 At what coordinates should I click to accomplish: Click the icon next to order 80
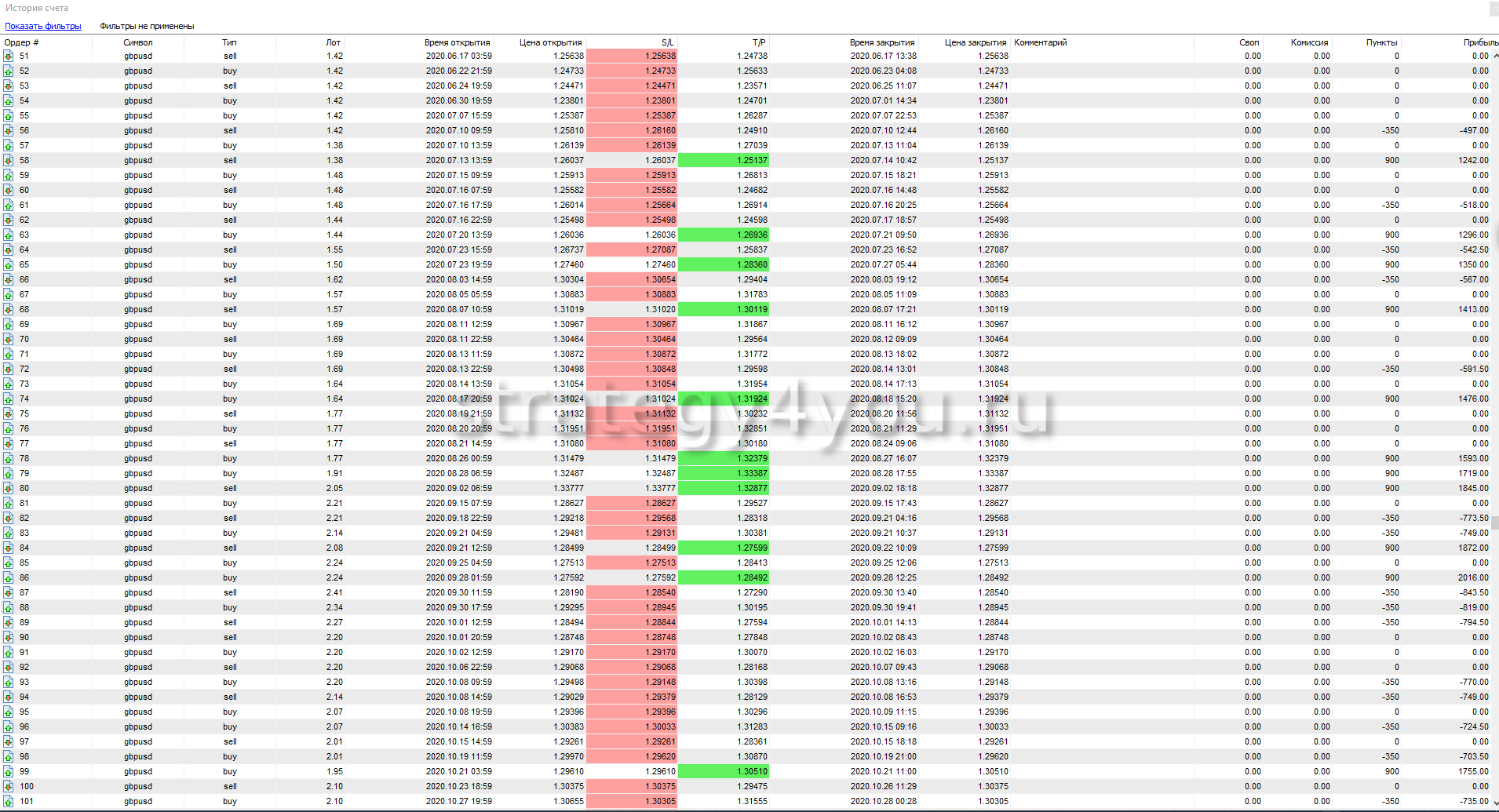[x=8, y=489]
